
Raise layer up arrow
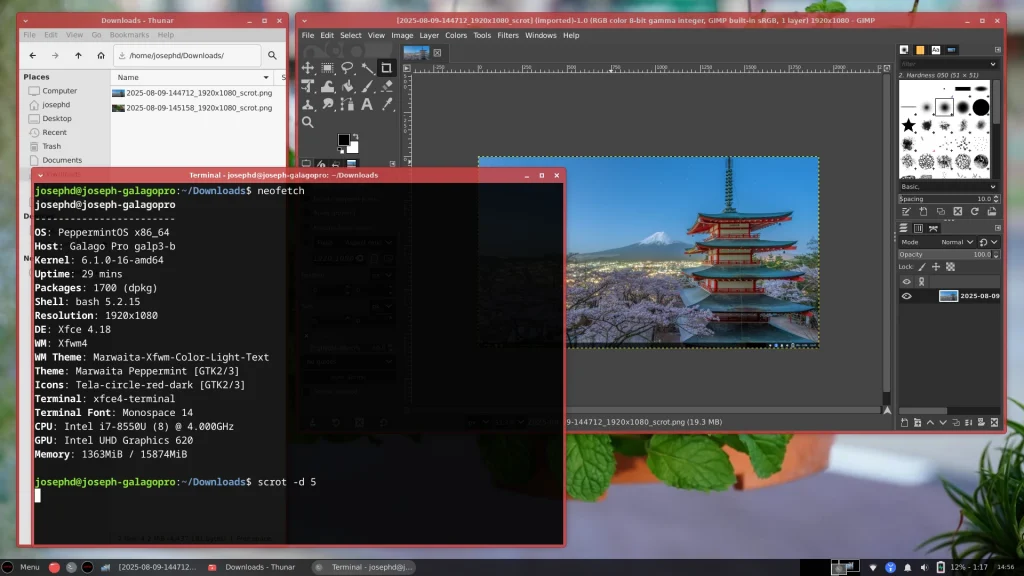coord(931,423)
